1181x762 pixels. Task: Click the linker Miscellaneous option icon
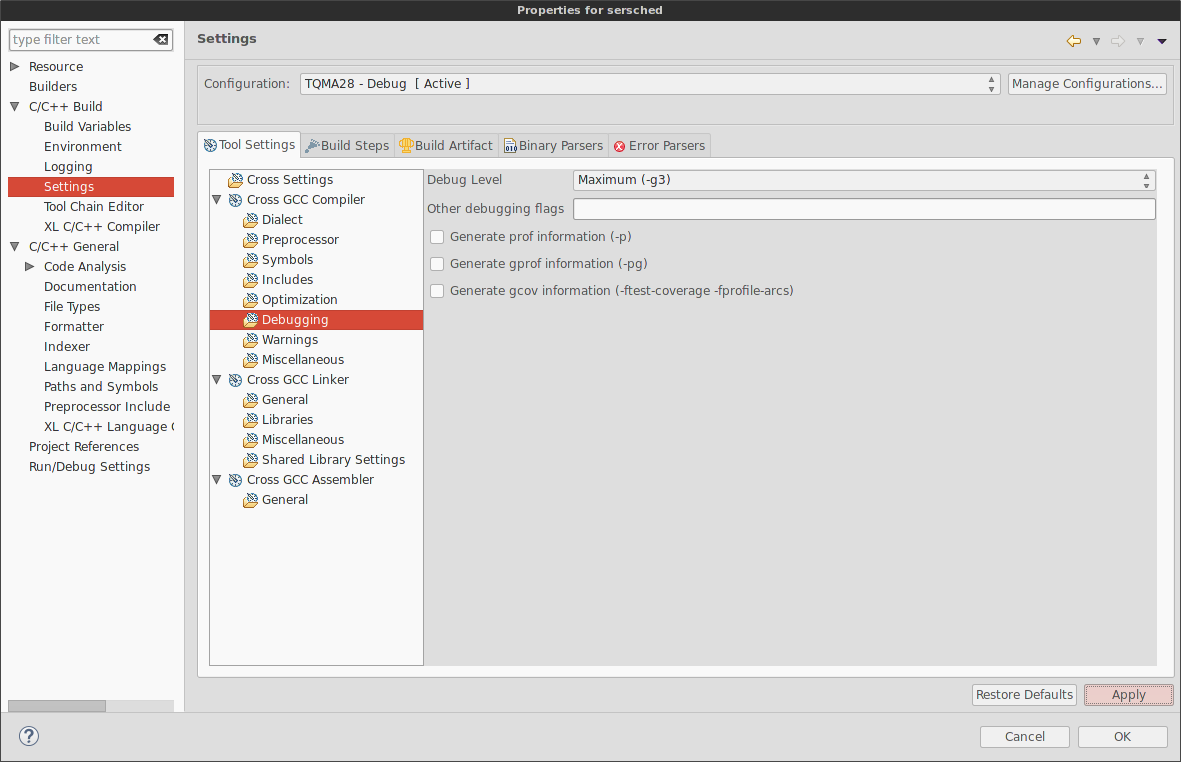251,440
